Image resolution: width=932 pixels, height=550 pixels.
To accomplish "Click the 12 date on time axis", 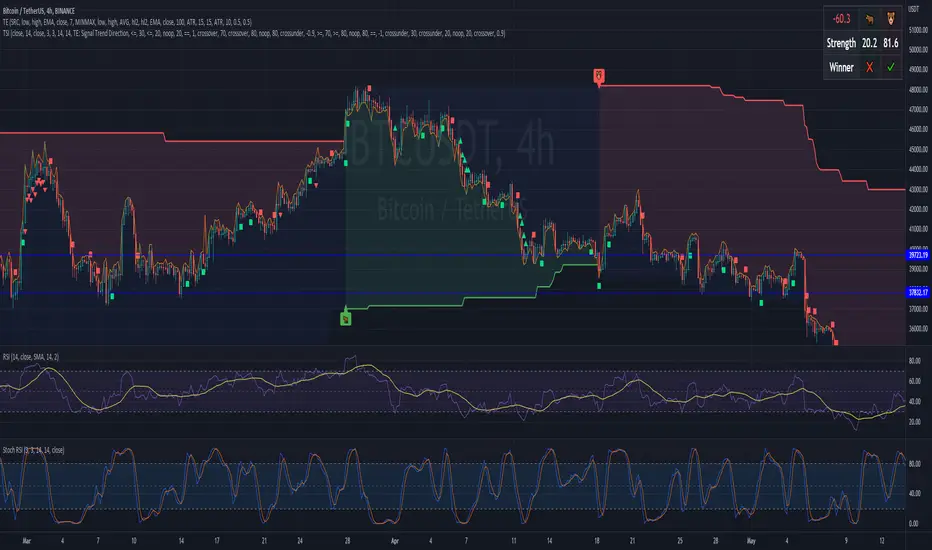I will (881, 541).
